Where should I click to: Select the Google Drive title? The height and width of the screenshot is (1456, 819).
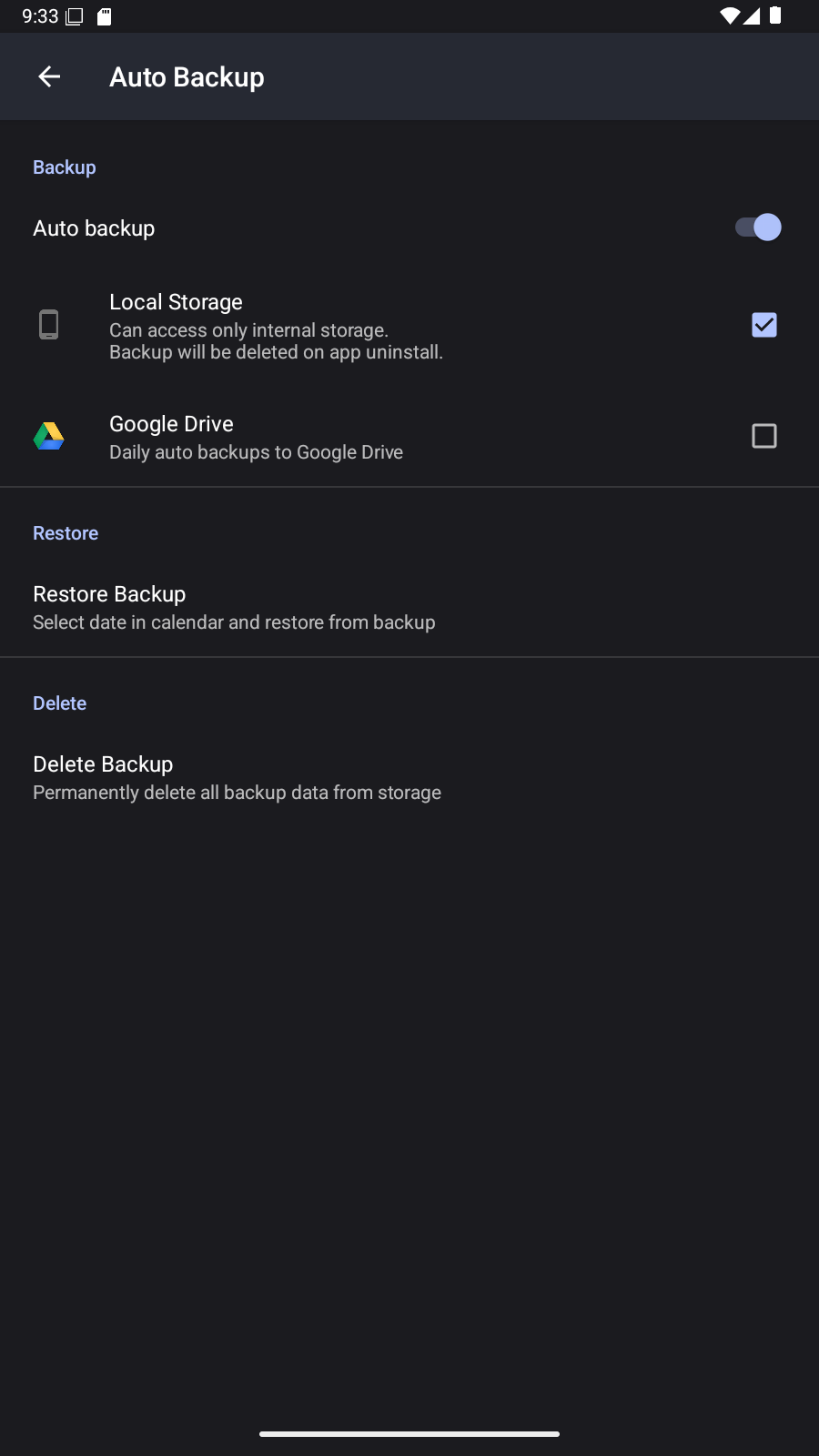pos(171,424)
